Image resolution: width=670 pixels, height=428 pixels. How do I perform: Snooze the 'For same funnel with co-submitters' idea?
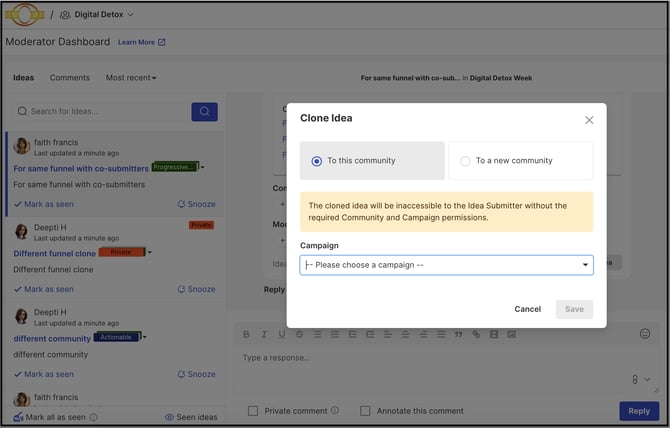click(197, 204)
